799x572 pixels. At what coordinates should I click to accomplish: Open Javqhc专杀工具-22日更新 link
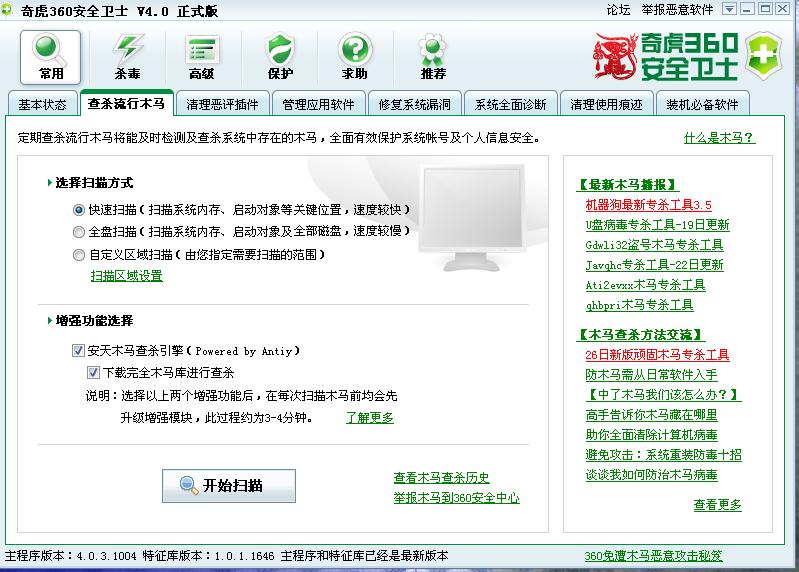[x=654, y=265]
